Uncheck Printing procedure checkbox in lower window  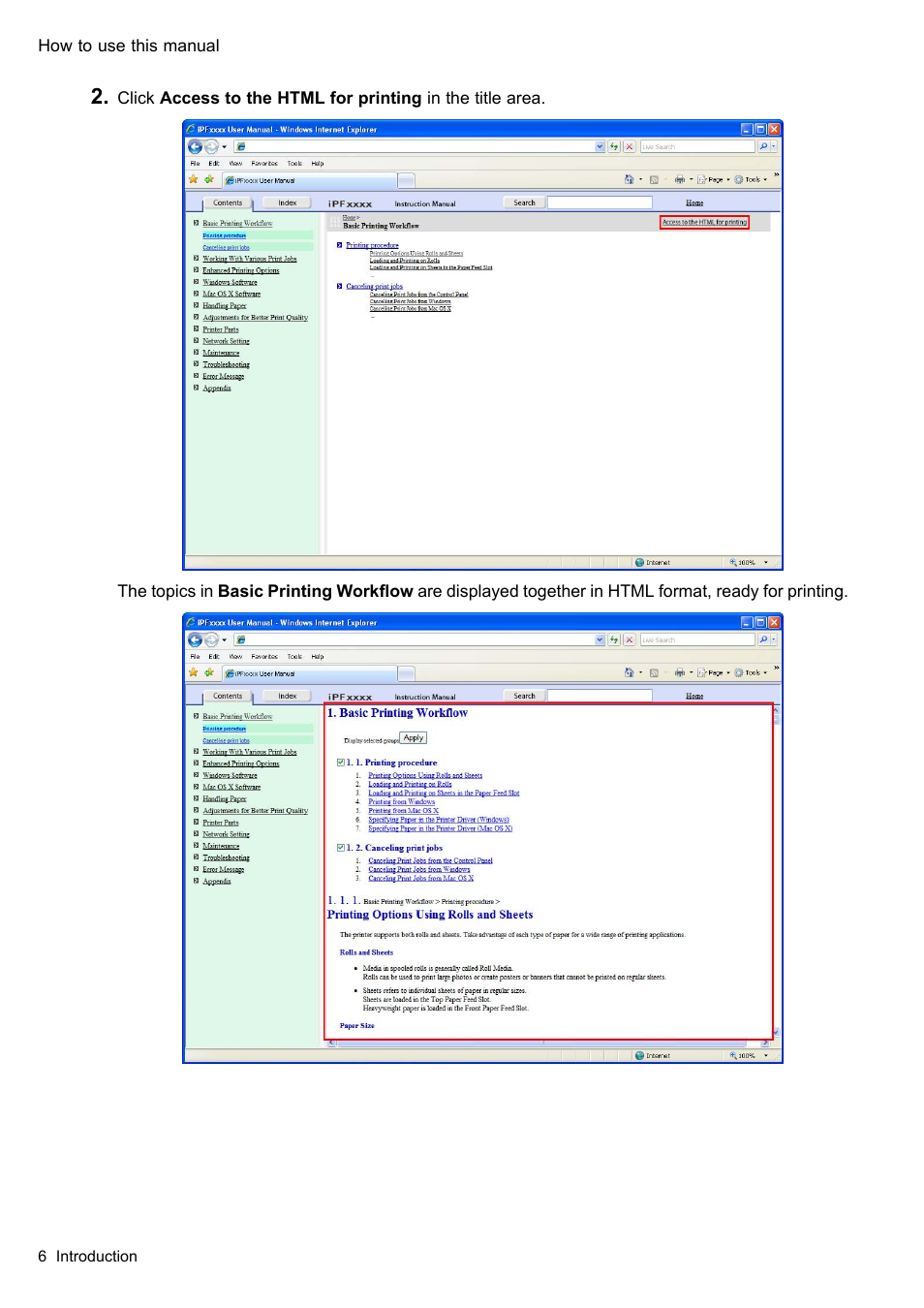[340, 763]
